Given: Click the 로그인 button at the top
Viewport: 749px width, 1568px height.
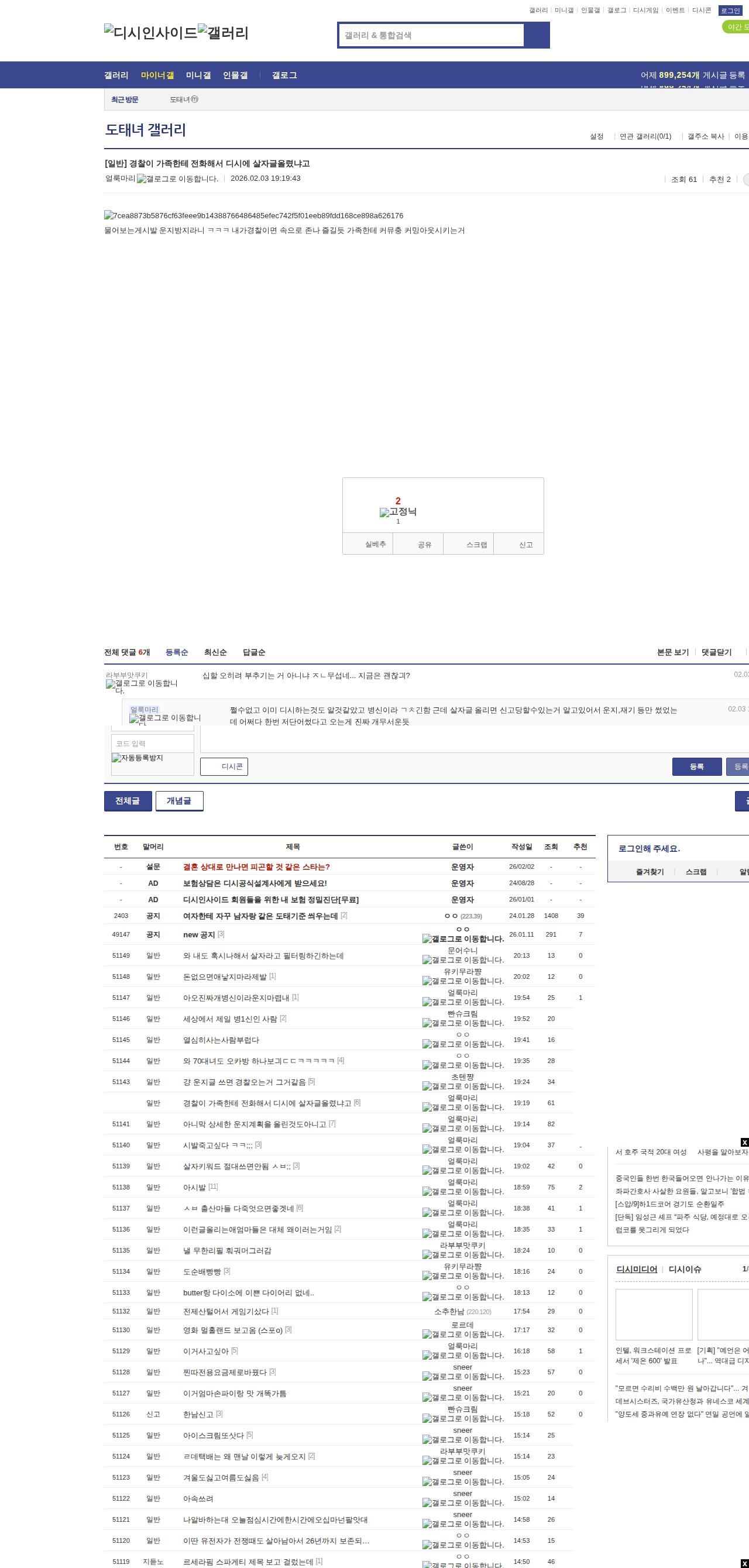Looking at the screenshot, I should (x=730, y=11).
